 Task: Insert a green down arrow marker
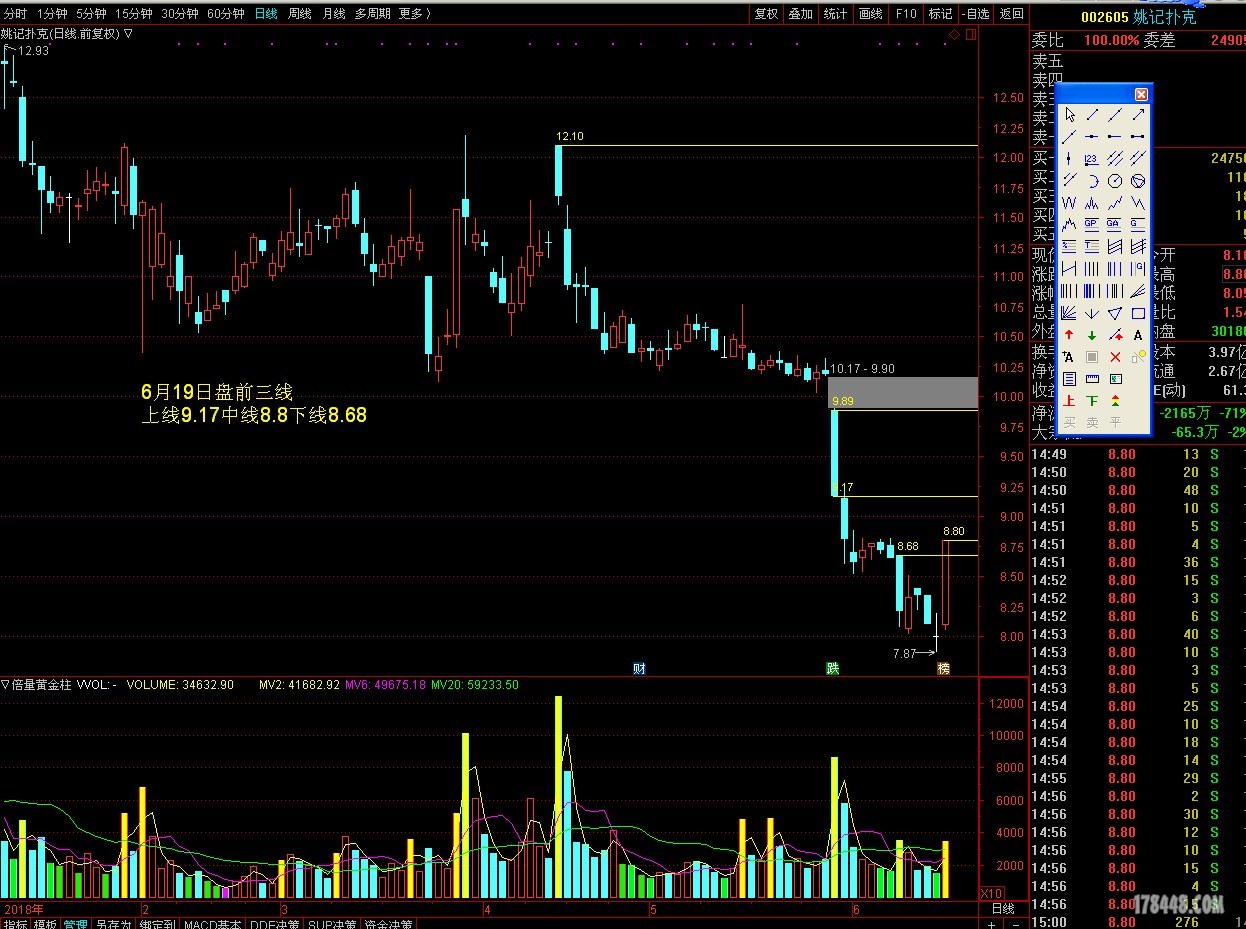click(1092, 335)
